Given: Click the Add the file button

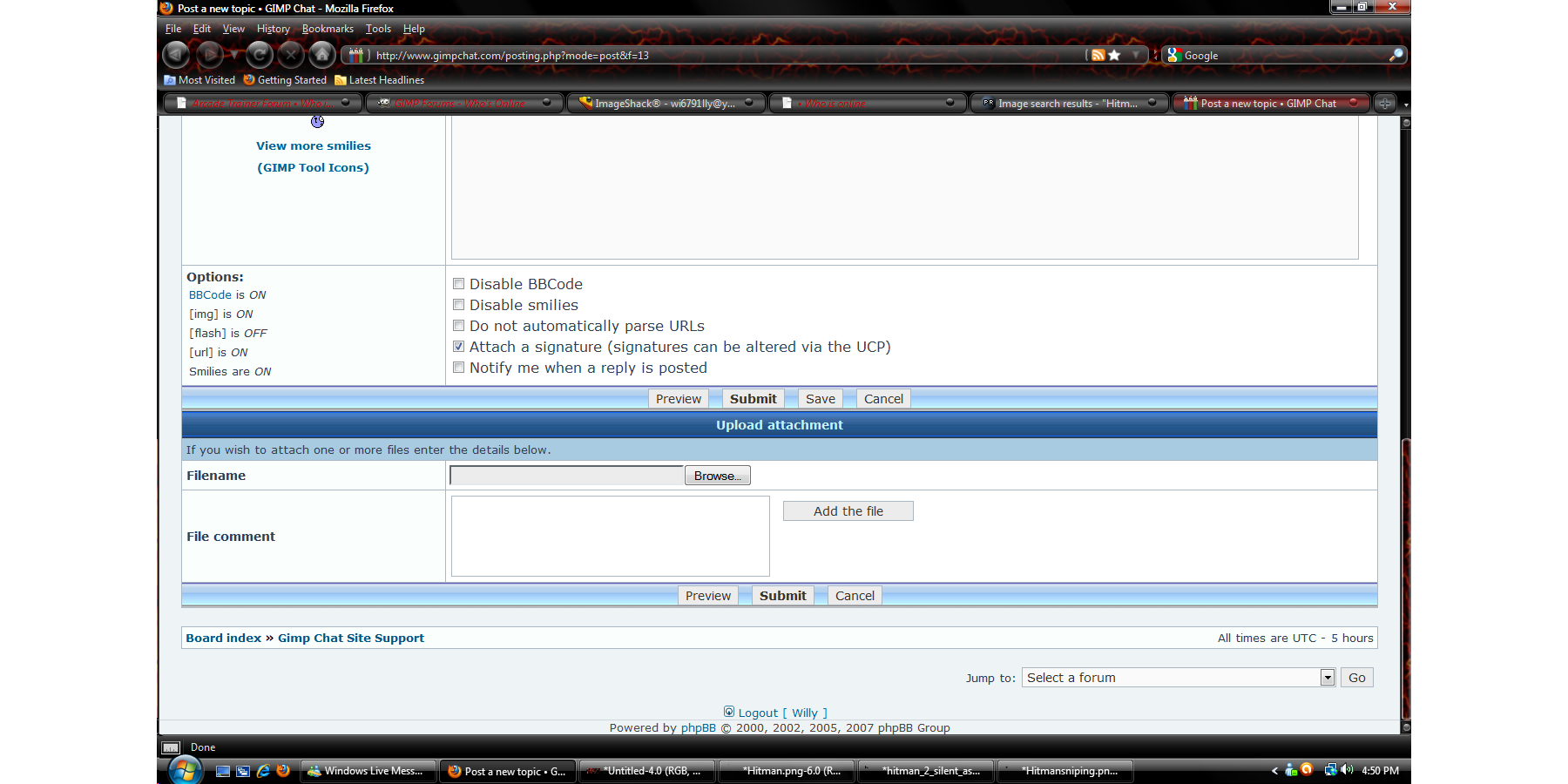Looking at the screenshot, I should coord(848,511).
